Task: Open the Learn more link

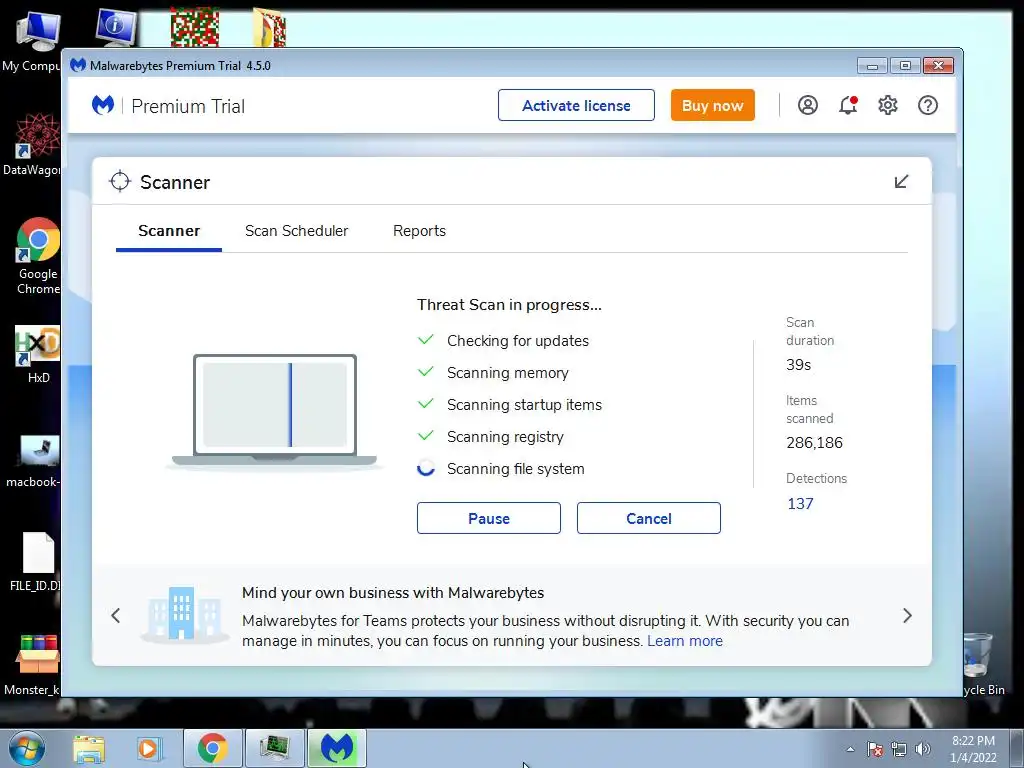Action: tap(685, 641)
